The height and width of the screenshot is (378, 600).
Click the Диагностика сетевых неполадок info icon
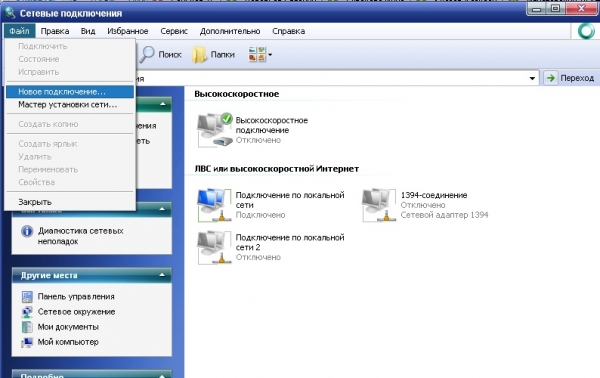27,231
